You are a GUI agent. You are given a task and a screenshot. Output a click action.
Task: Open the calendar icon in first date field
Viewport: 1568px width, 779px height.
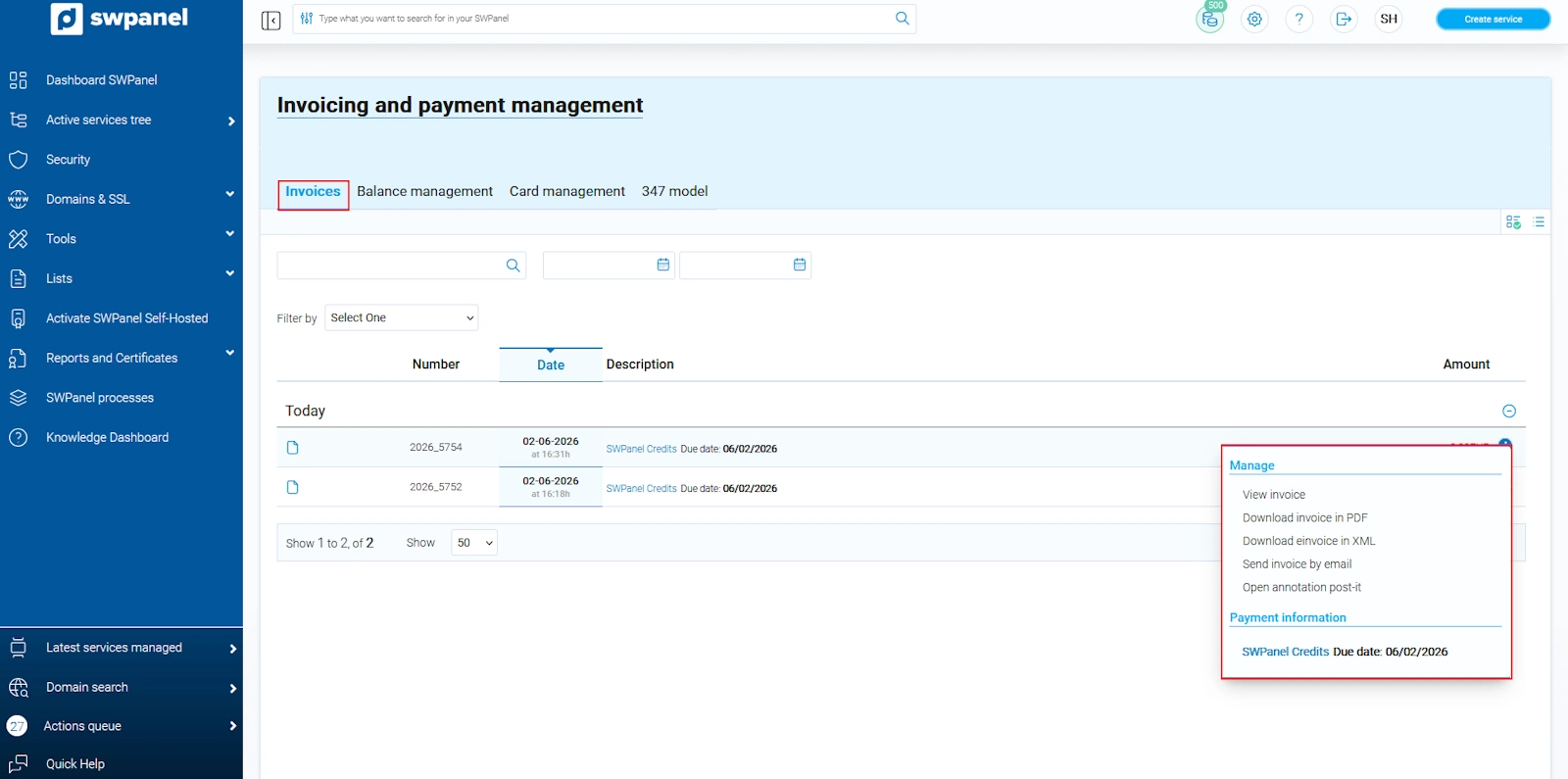662,265
